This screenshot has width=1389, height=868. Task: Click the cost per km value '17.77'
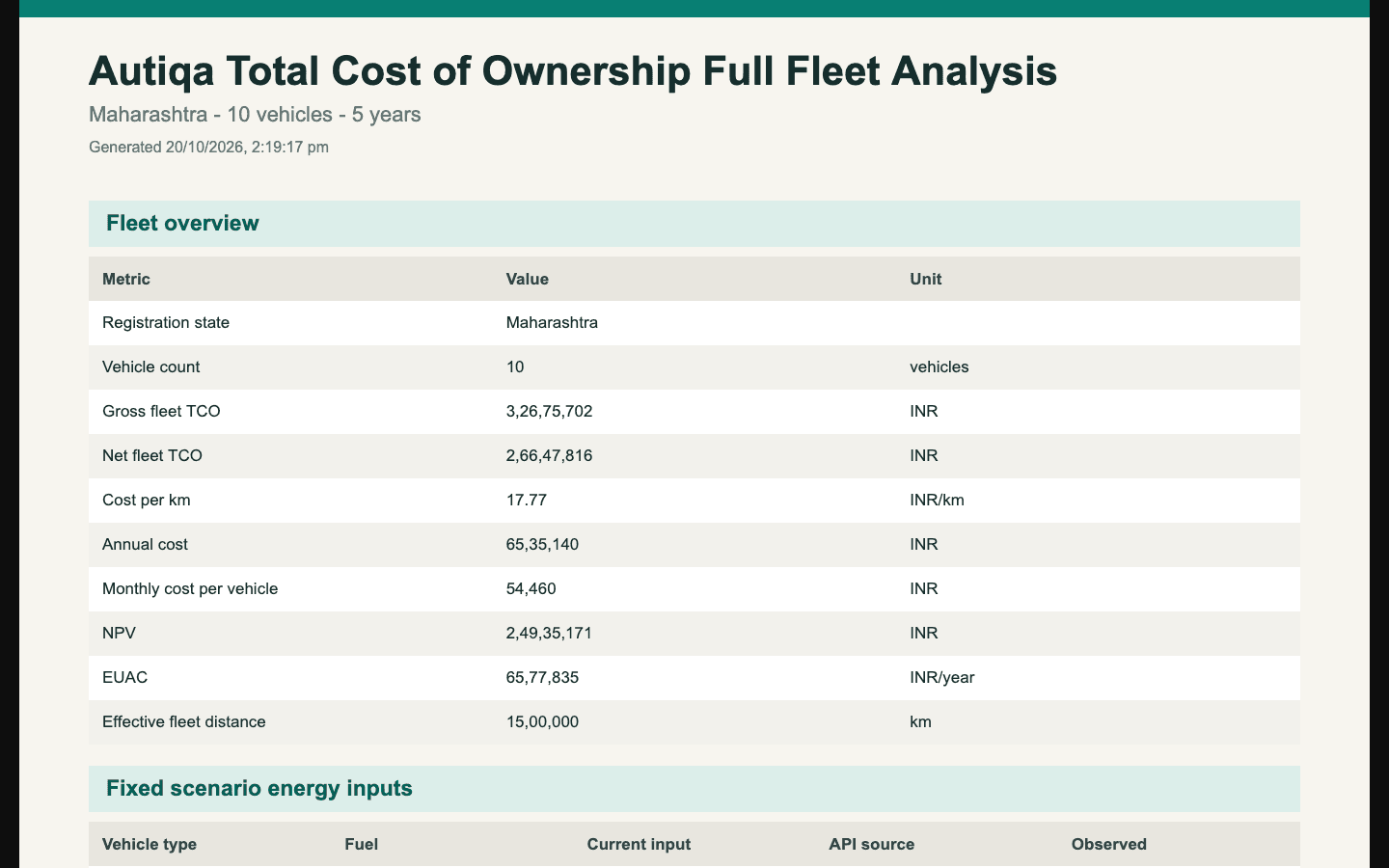coord(527,501)
